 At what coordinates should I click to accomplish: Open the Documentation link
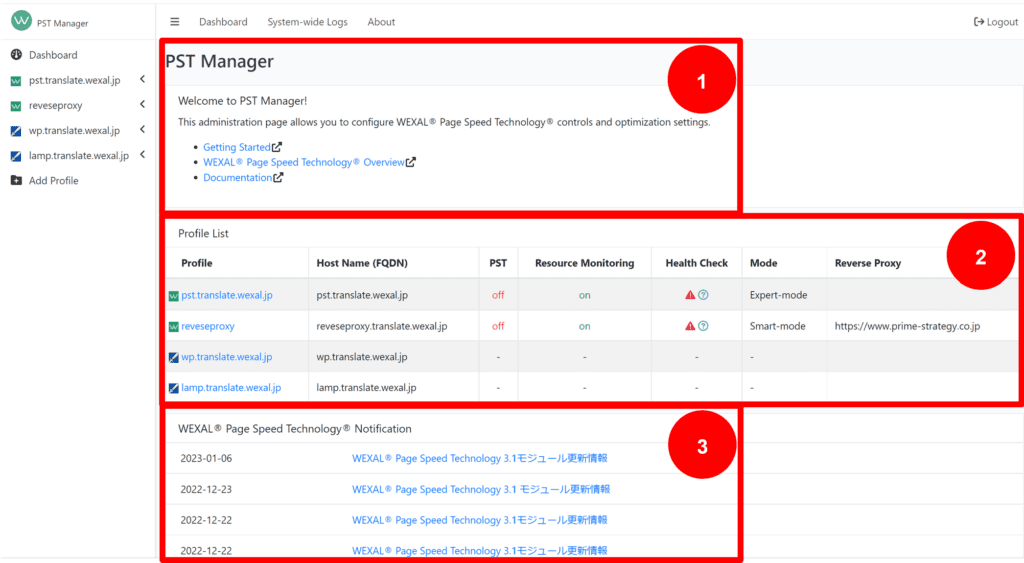coord(238,177)
